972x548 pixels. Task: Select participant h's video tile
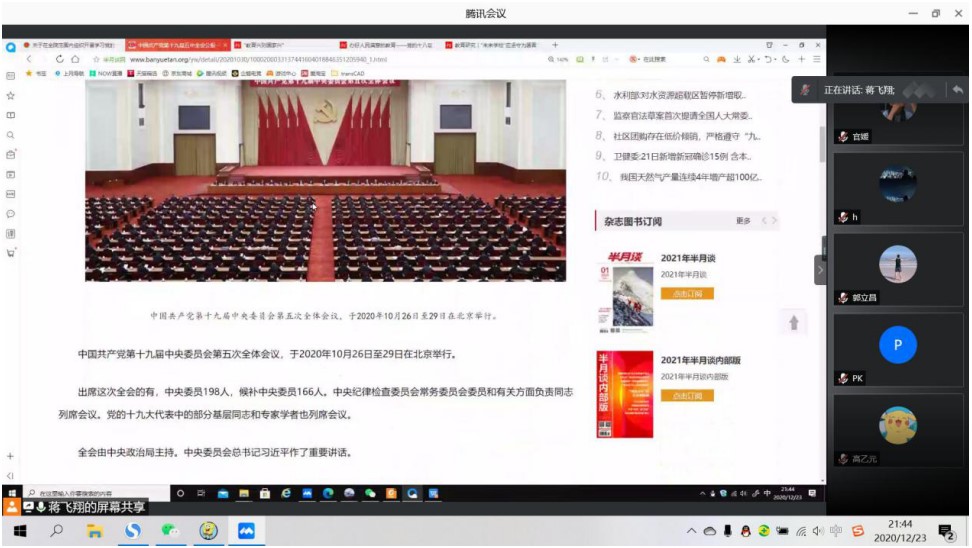coord(898,189)
